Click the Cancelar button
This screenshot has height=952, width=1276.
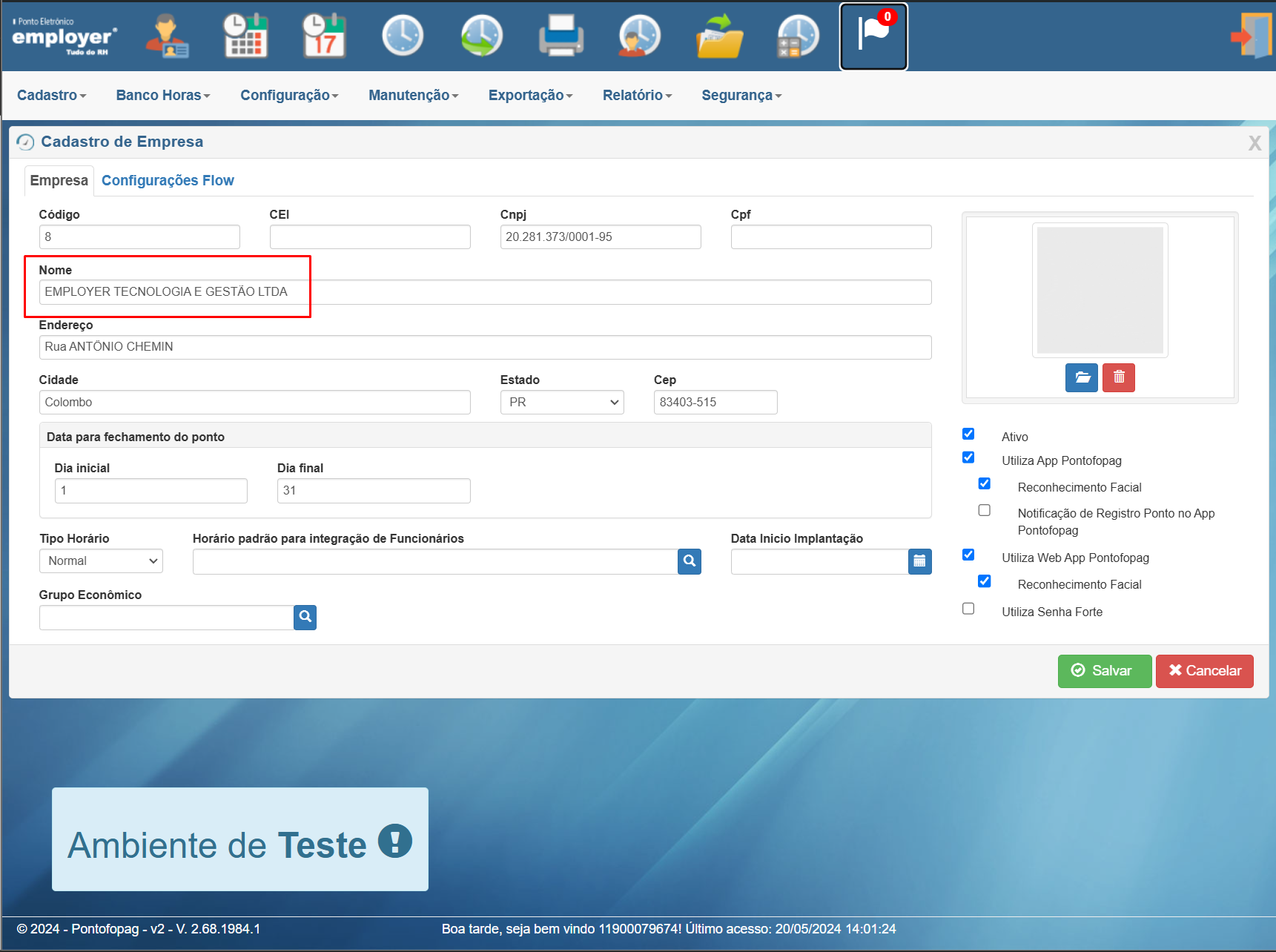coord(1205,671)
